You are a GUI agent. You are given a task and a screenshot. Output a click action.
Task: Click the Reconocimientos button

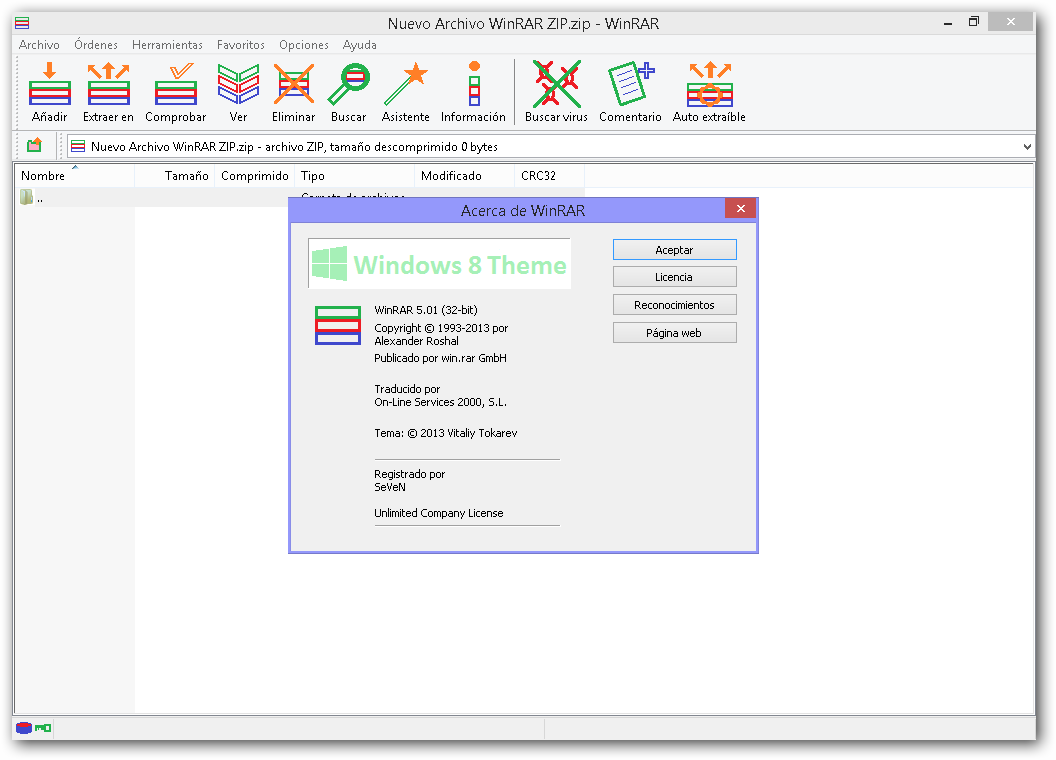[674, 305]
